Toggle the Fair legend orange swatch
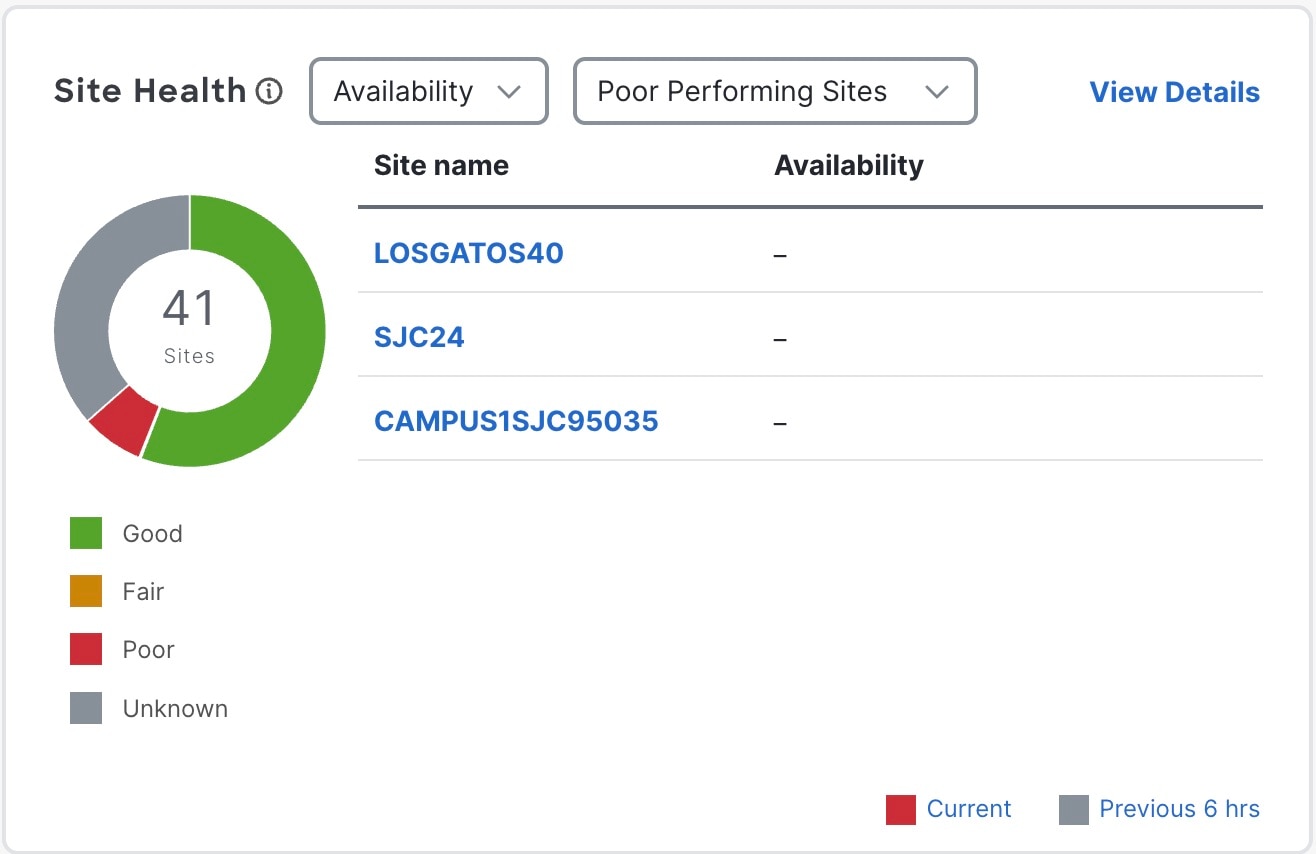The width and height of the screenshot is (1316, 854). point(86,591)
